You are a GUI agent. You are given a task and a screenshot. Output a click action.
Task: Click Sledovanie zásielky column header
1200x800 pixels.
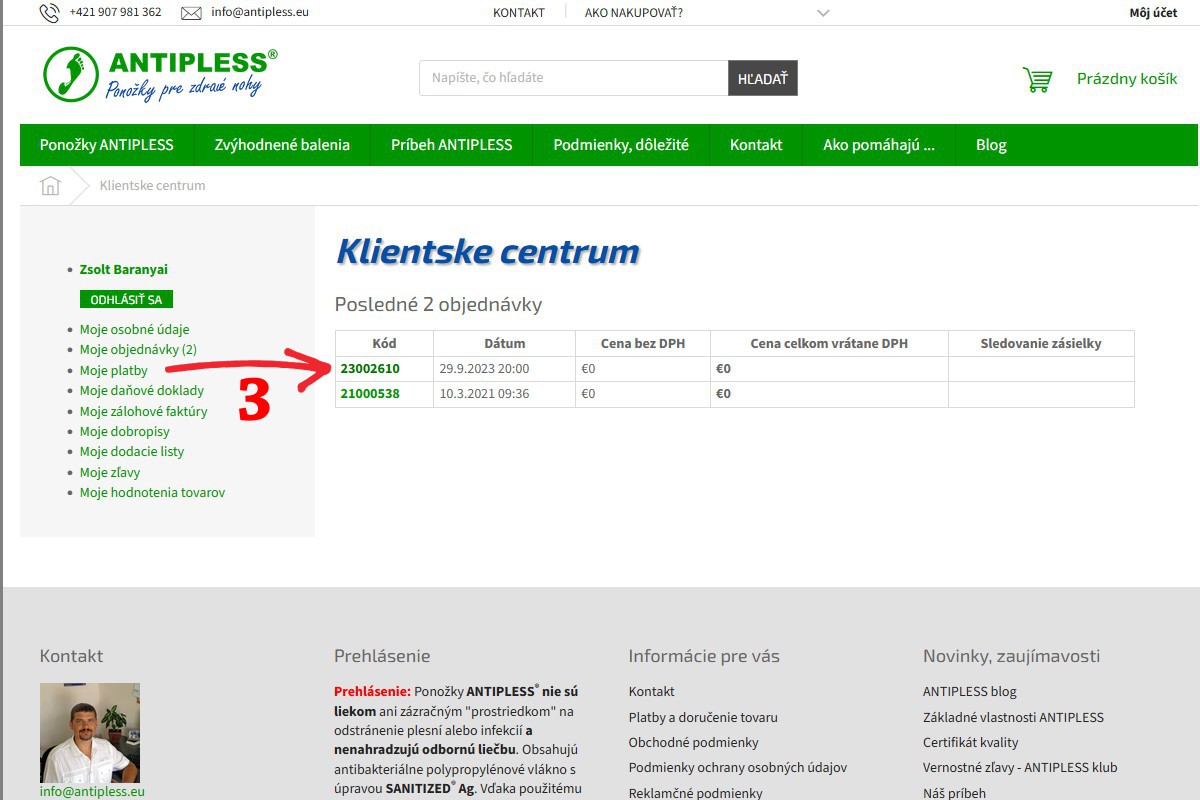(x=1041, y=343)
